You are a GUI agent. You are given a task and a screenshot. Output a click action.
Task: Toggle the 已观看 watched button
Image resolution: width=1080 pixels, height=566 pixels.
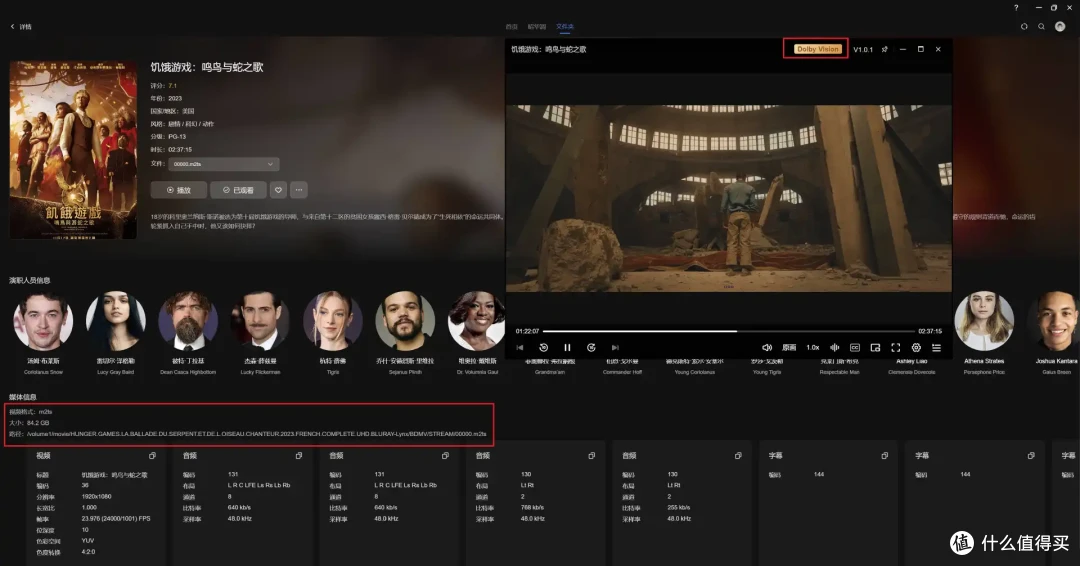[x=238, y=190]
